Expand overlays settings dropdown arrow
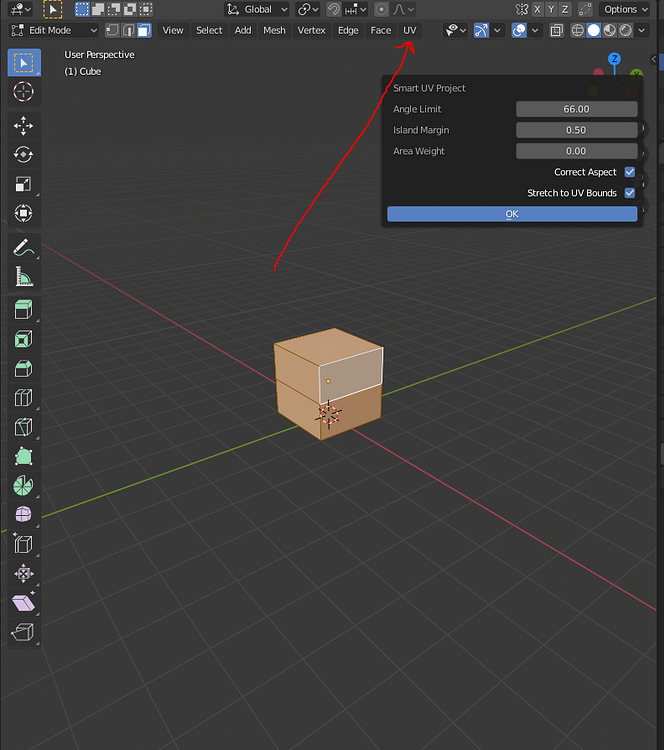Viewport: 664px width, 750px height. coord(535,31)
